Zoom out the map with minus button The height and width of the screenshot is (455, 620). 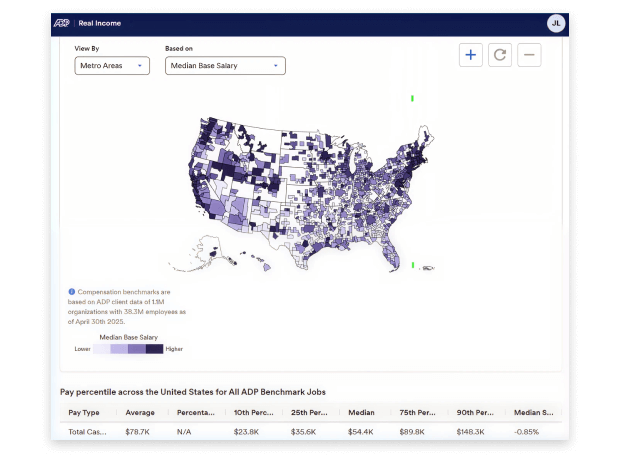(x=529, y=55)
